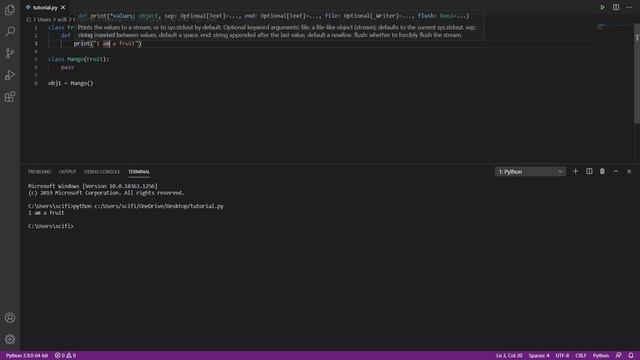The height and width of the screenshot is (360, 640).
Task: Click the scifi breadcrumb segment
Action: click(x=62, y=20)
